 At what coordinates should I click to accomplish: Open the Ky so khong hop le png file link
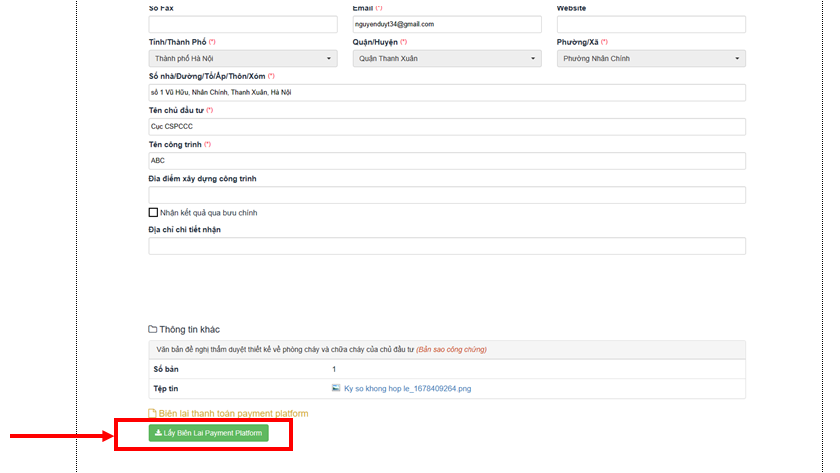coord(407,388)
